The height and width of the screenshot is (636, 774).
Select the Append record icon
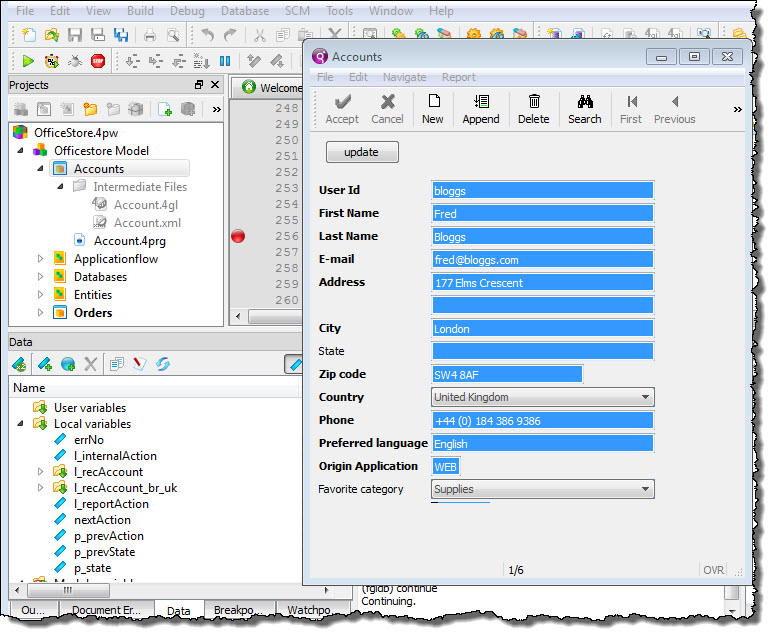click(481, 108)
